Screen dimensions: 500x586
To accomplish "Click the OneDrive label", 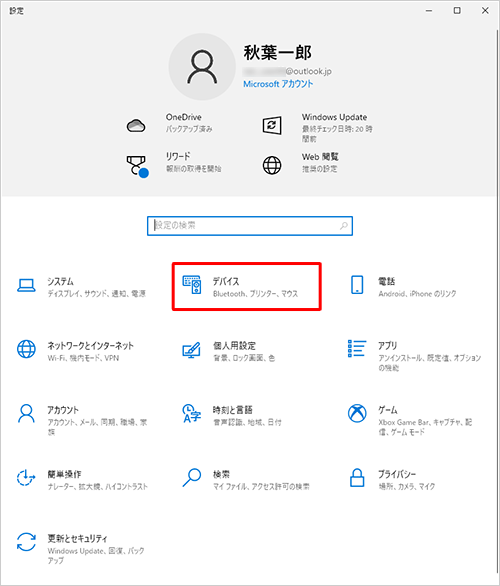I will 183,117.
